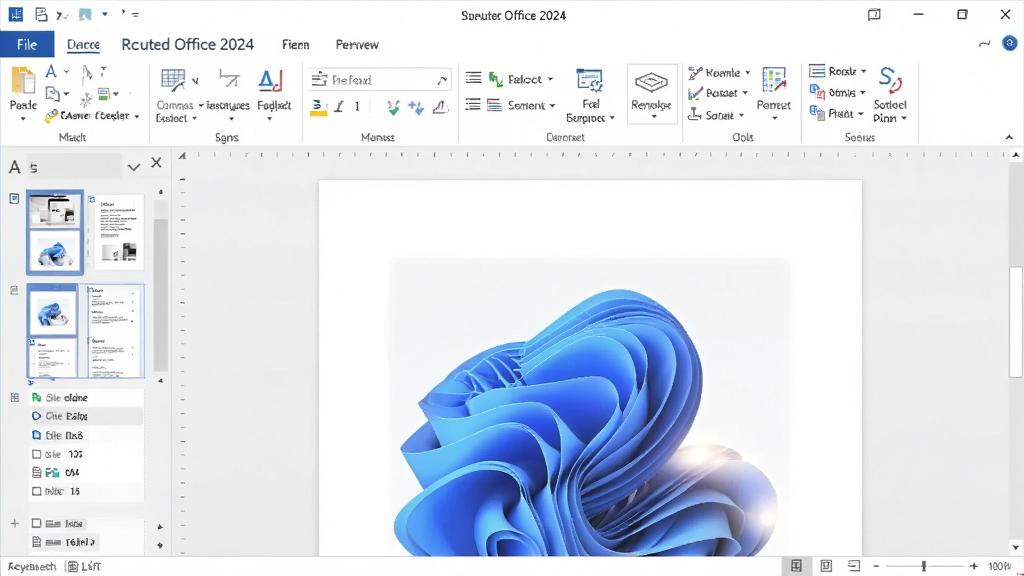
Task: Click the read mode view icon in status bar
Action: [825, 566]
